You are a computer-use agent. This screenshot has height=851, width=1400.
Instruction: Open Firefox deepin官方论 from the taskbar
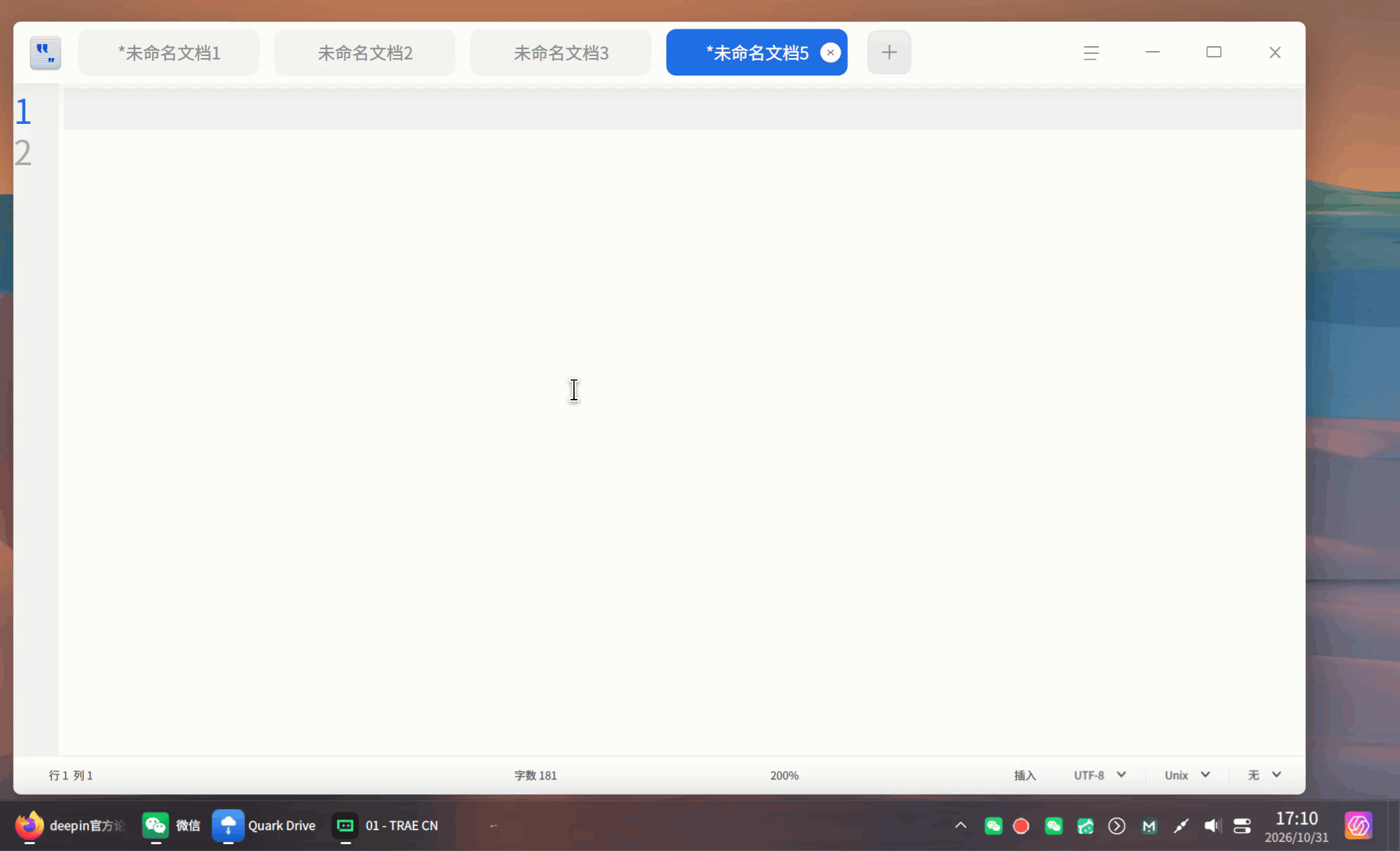coord(69,826)
